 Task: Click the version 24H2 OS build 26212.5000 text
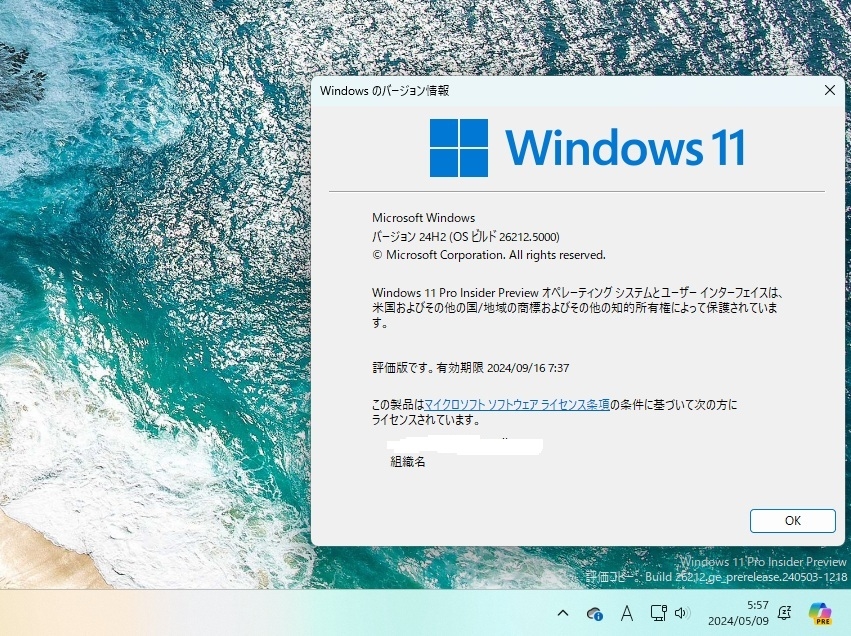(466, 237)
